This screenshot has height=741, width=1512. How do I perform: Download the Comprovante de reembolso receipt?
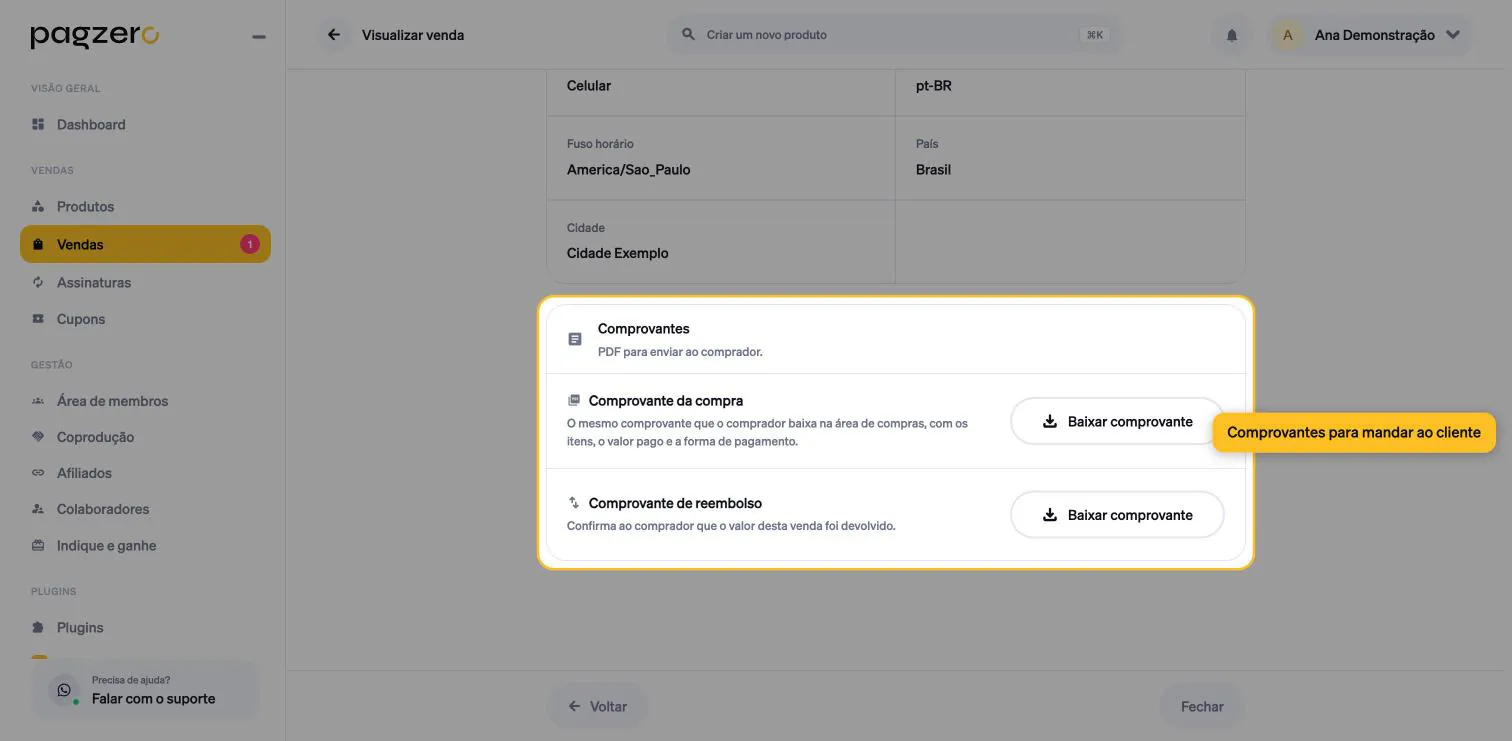(x=1117, y=515)
